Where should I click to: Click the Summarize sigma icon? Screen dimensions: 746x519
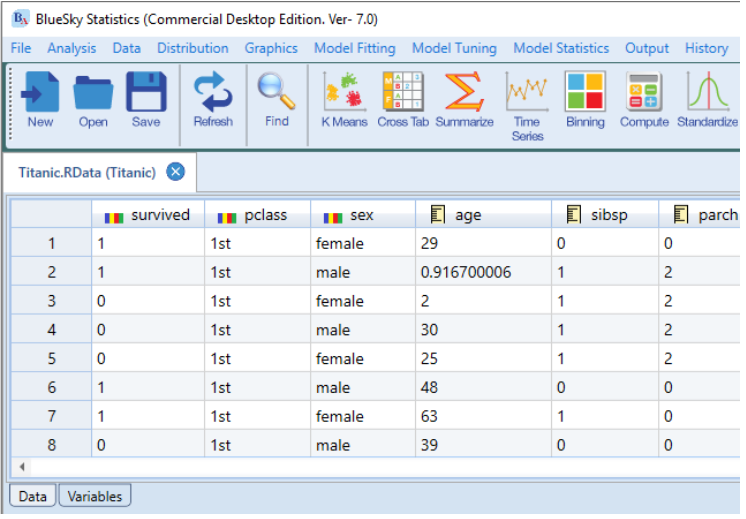tap(464, 100)
